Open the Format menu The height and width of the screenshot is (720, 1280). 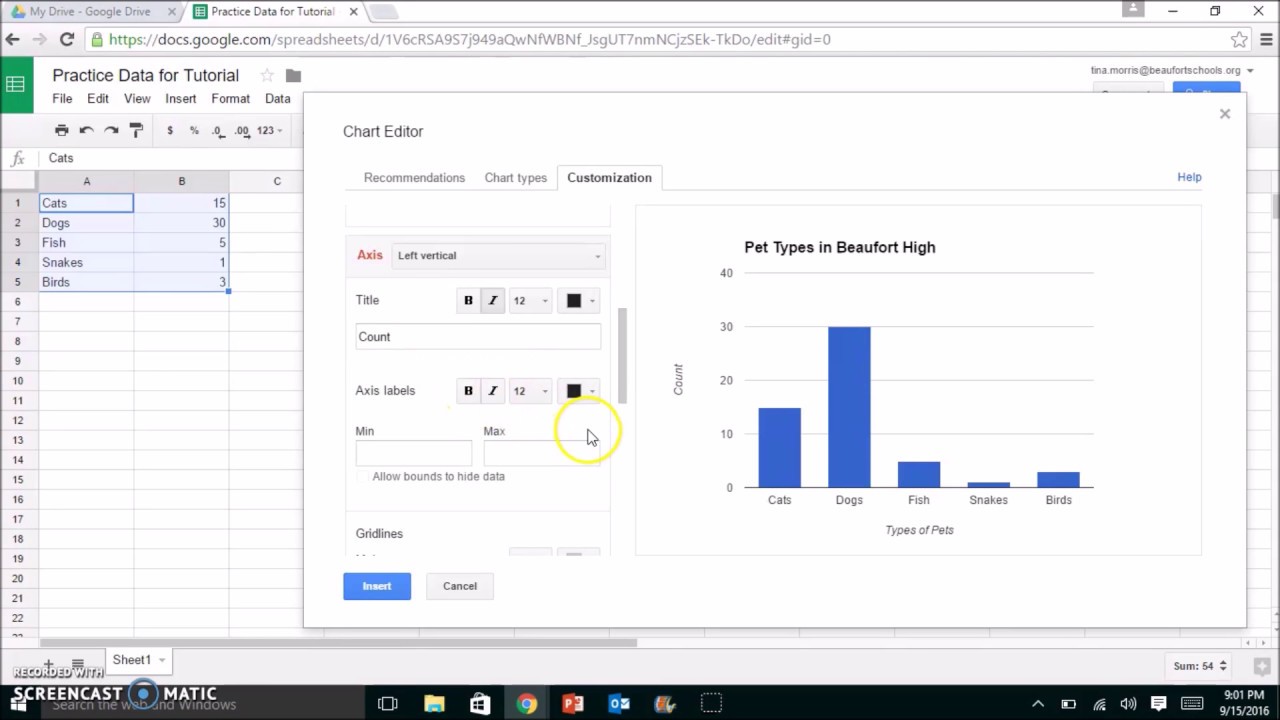click(230, 99)
